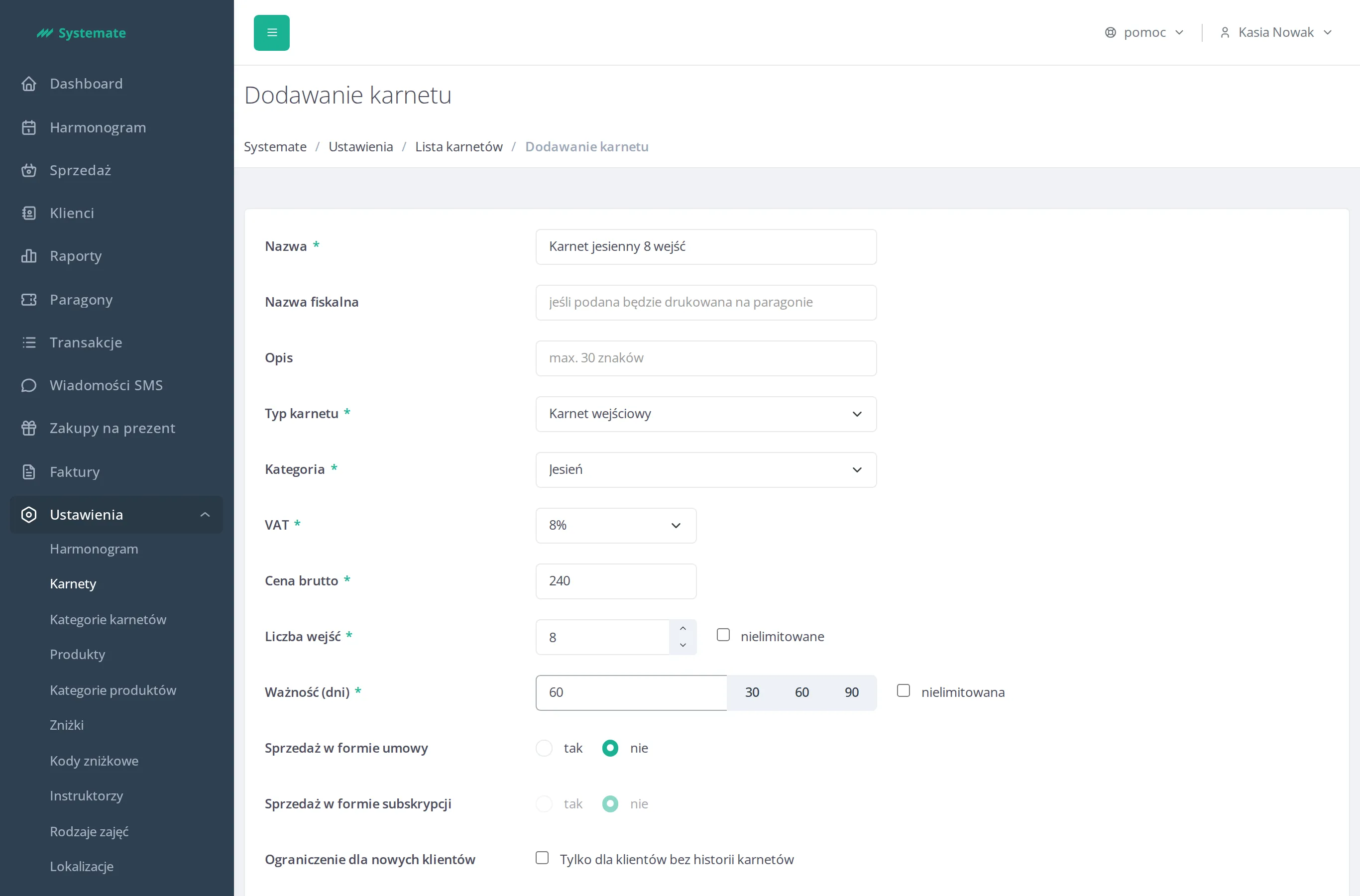Increase Liczba wejść with up arrow
Viewport: 1360px width, 896px height.
(x=683, y=629)
